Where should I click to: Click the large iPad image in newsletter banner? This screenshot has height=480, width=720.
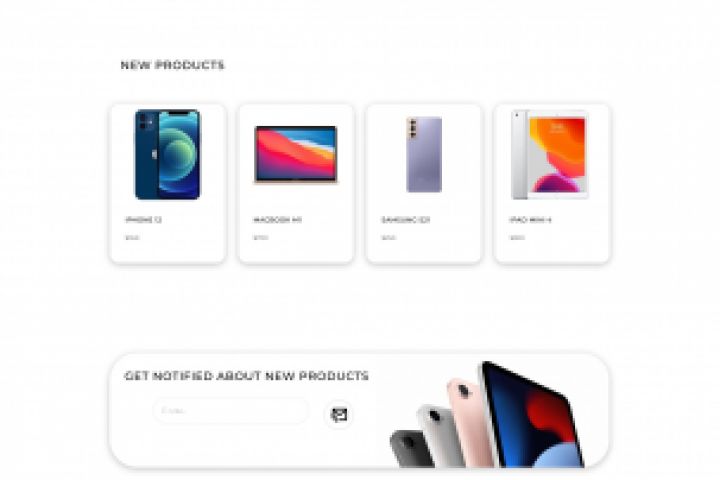[533, 415]
